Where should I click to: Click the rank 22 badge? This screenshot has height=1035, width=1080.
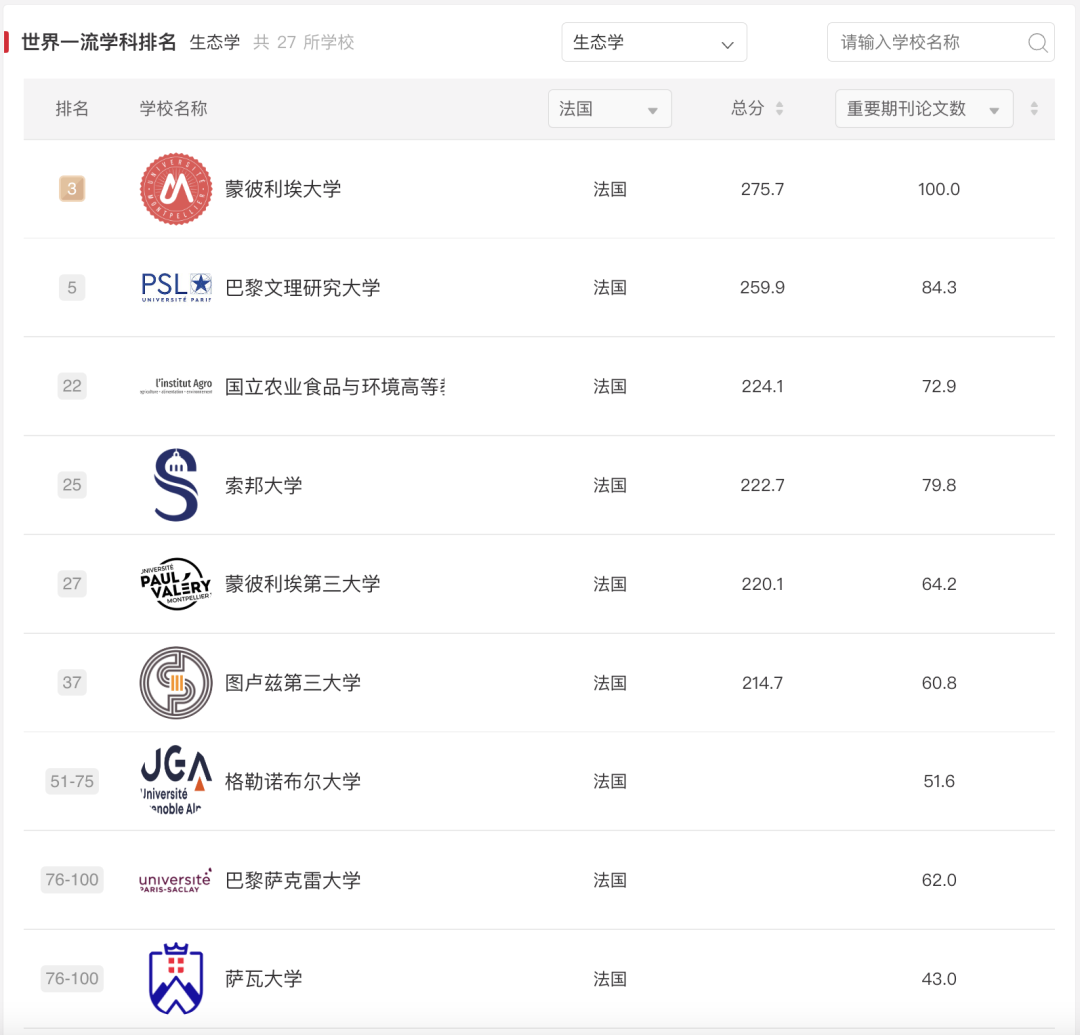72,386
